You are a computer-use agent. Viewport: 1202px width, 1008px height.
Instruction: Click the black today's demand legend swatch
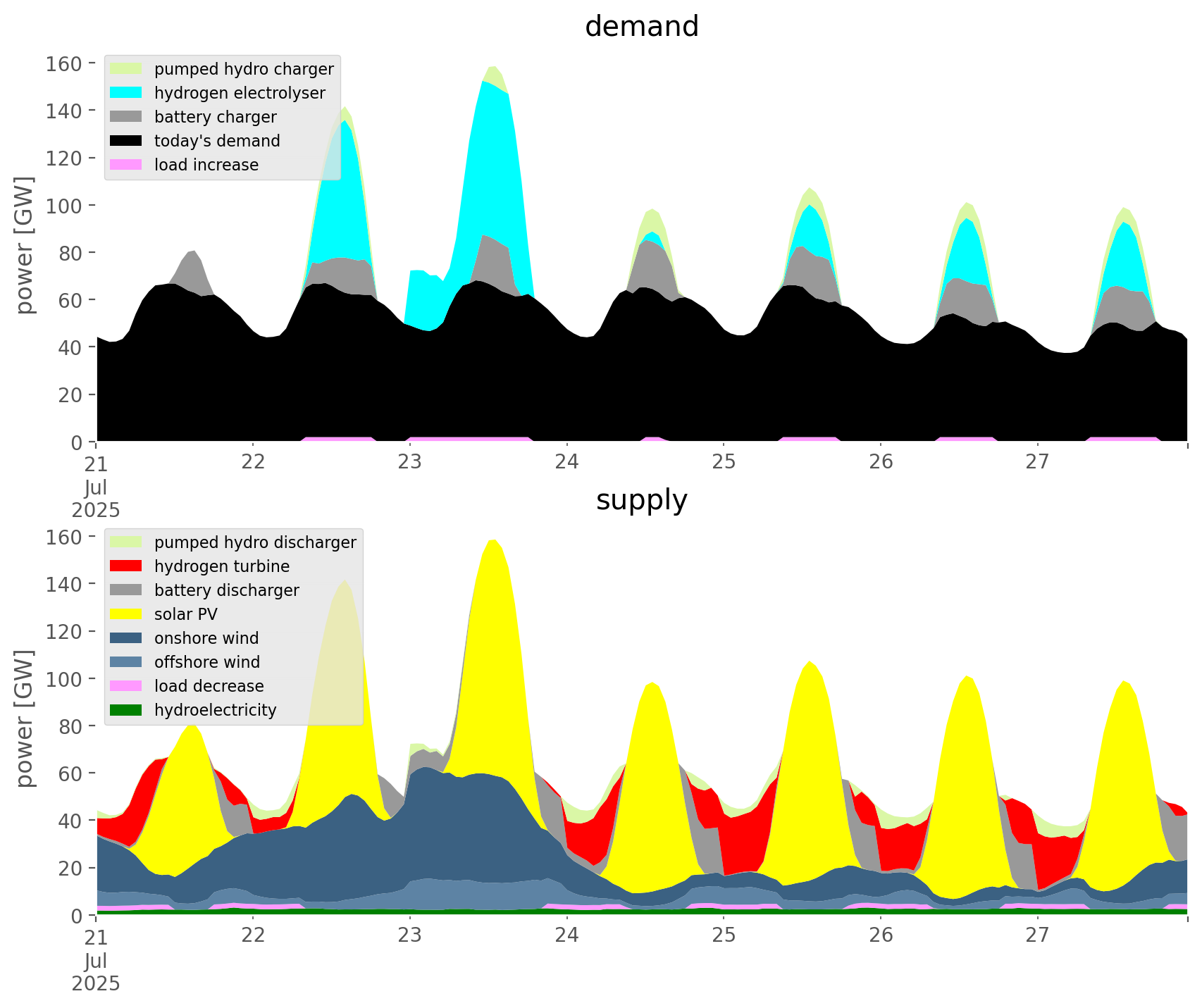(126, 141)
